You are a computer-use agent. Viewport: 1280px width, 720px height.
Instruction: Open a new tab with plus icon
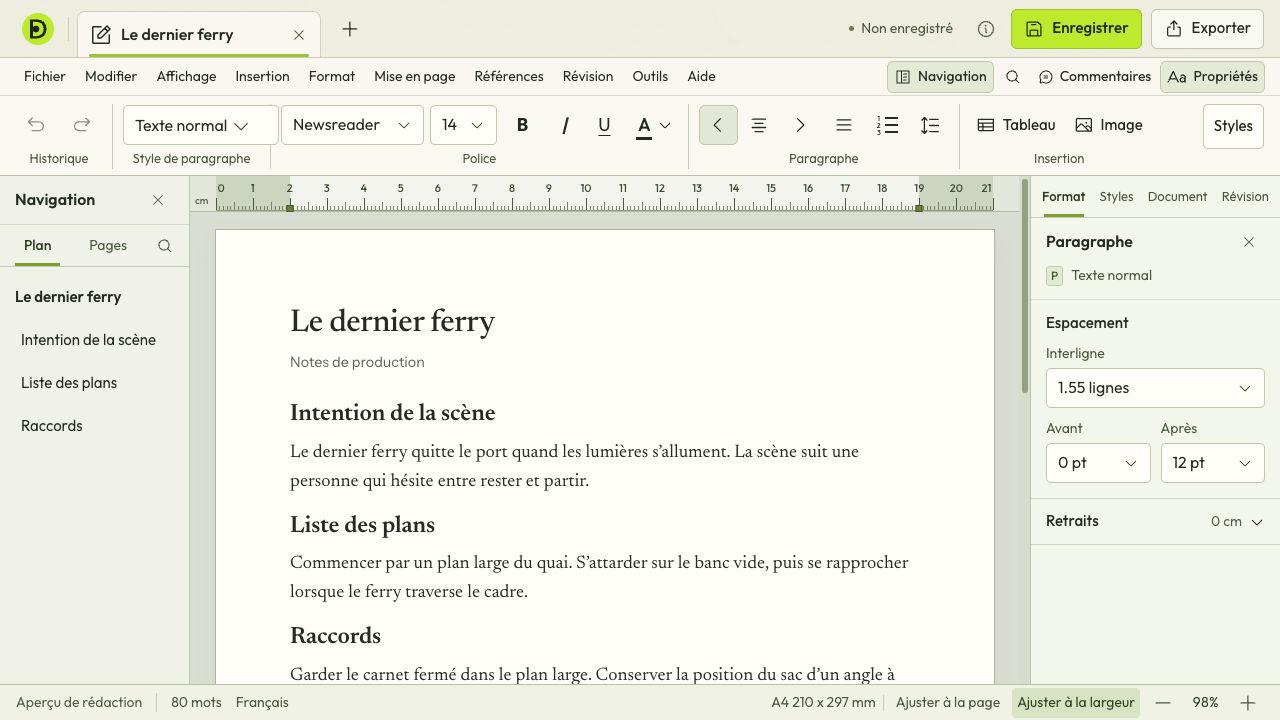click(350, 30)
